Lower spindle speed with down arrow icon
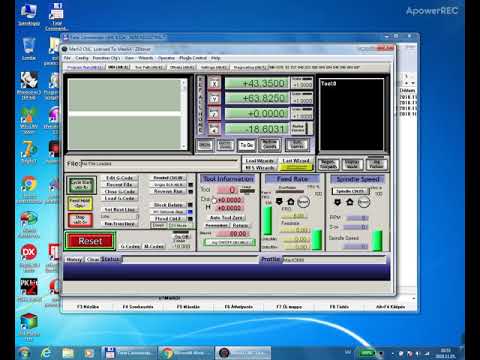The height and width of the screenshot is (360, 480). point(338,202)
